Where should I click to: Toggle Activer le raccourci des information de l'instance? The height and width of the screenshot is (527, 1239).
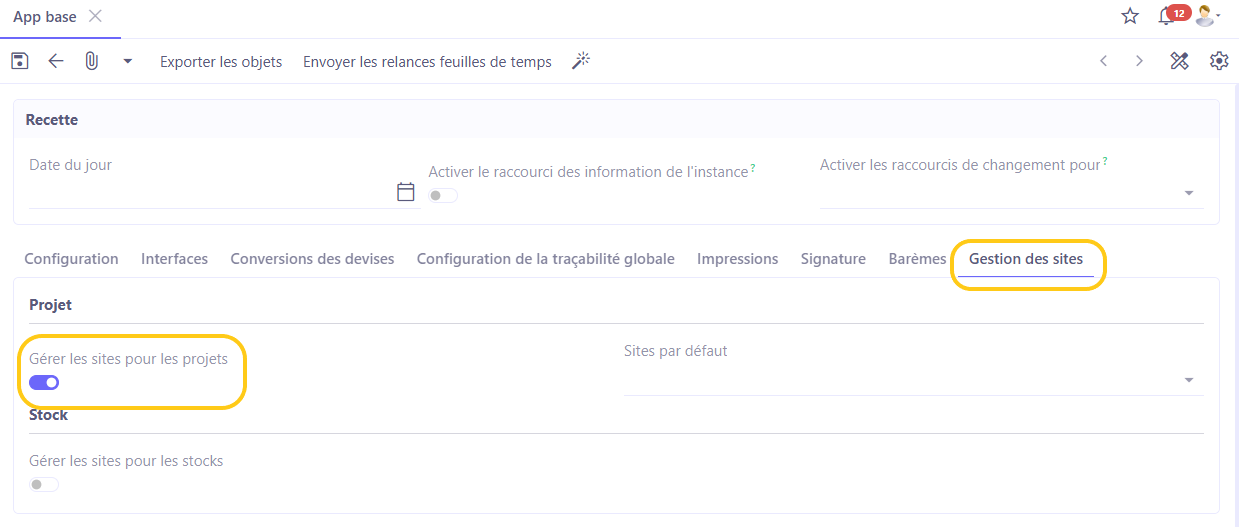tap(443, 196)
